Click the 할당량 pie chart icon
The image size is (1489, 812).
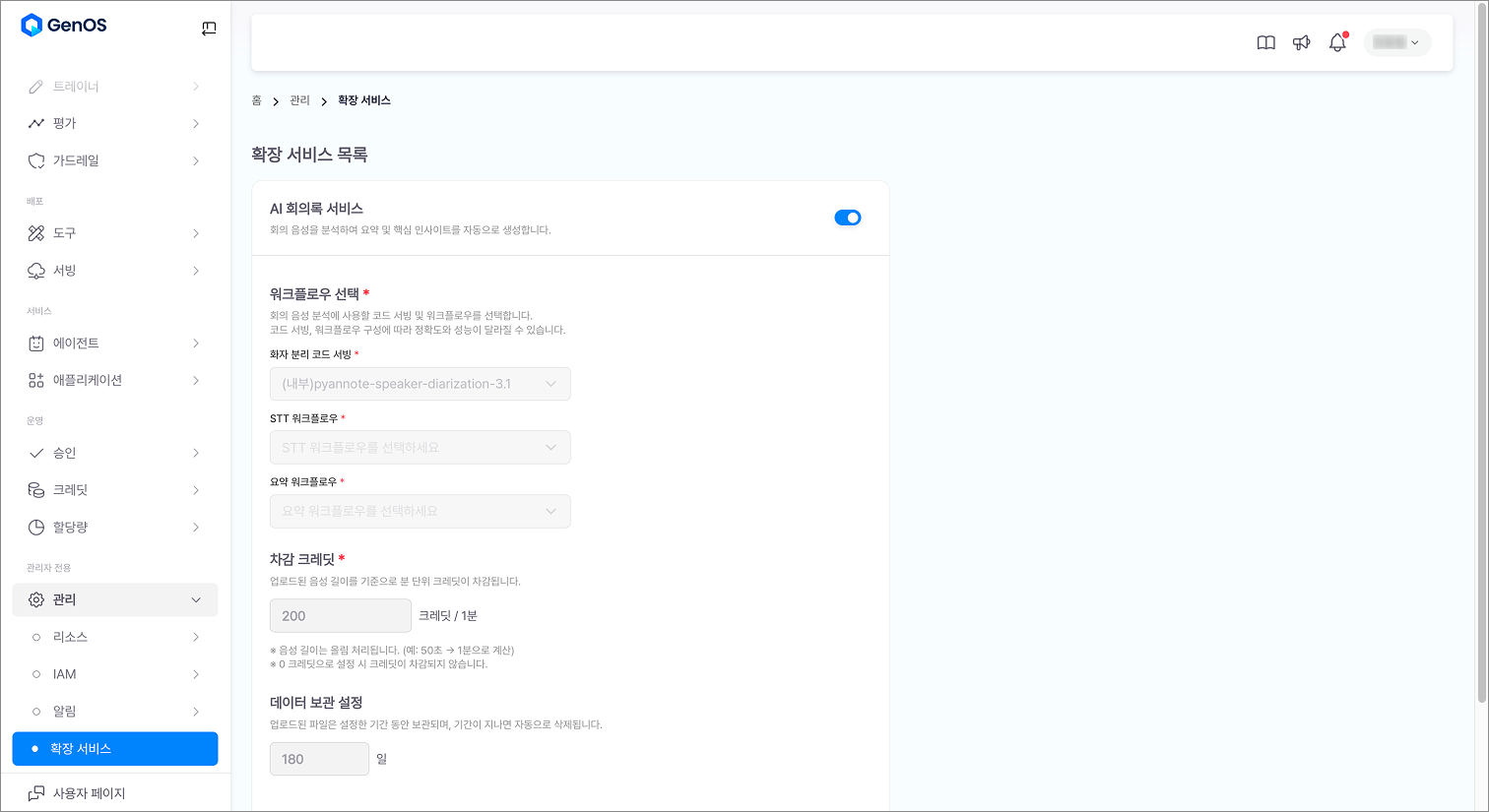pyautogui.click(x=36, y=528)
